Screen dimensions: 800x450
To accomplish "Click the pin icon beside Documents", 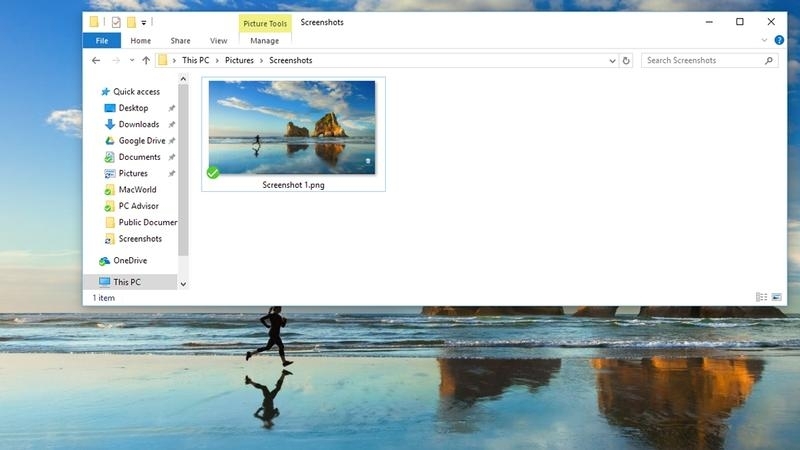I will click(x=172, y=157).
